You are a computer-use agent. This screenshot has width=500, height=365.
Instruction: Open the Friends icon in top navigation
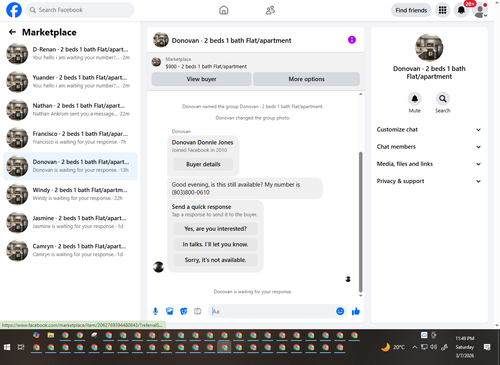[270, 10]
